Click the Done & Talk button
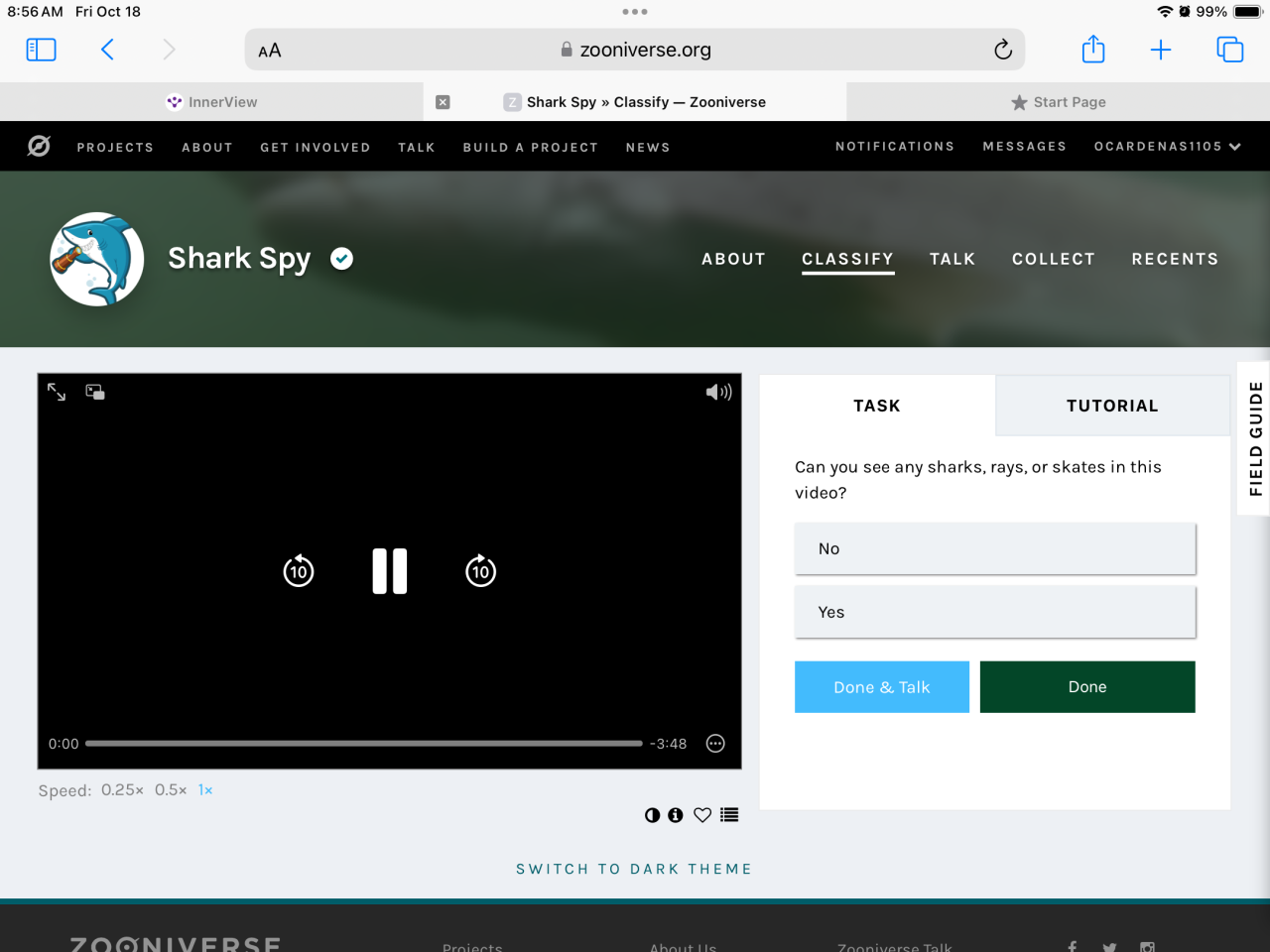Viewport: 1270px width, 952px height. 882,687
